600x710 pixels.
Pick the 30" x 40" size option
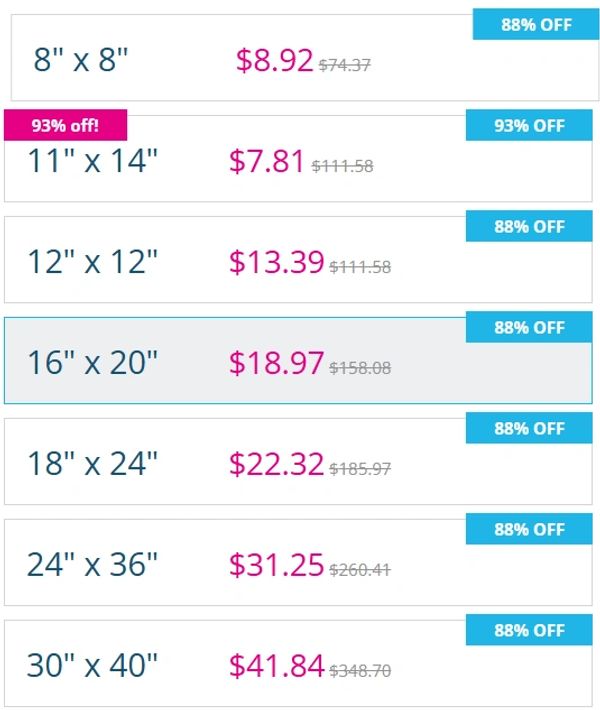click(x=92, y=665)
